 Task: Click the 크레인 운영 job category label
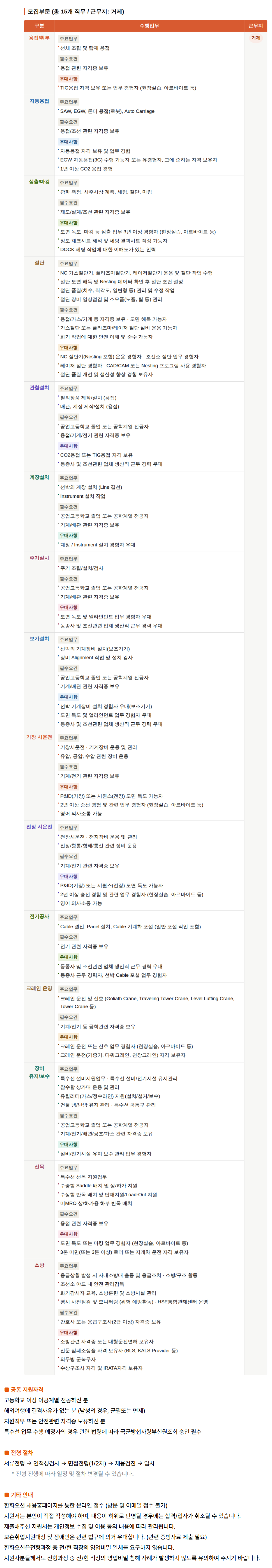point(39,988)
